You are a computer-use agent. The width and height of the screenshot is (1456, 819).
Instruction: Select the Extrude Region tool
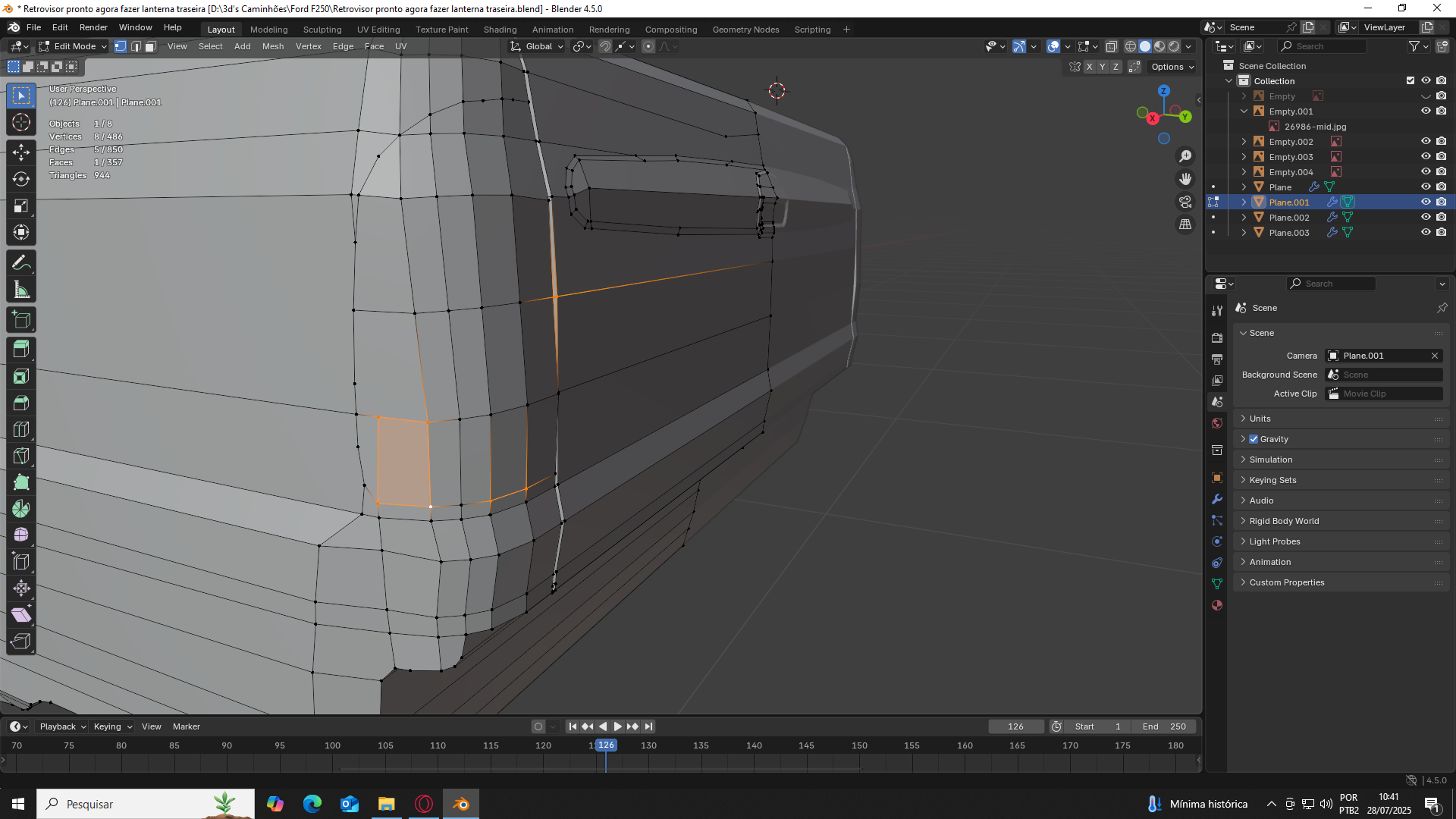21,350
